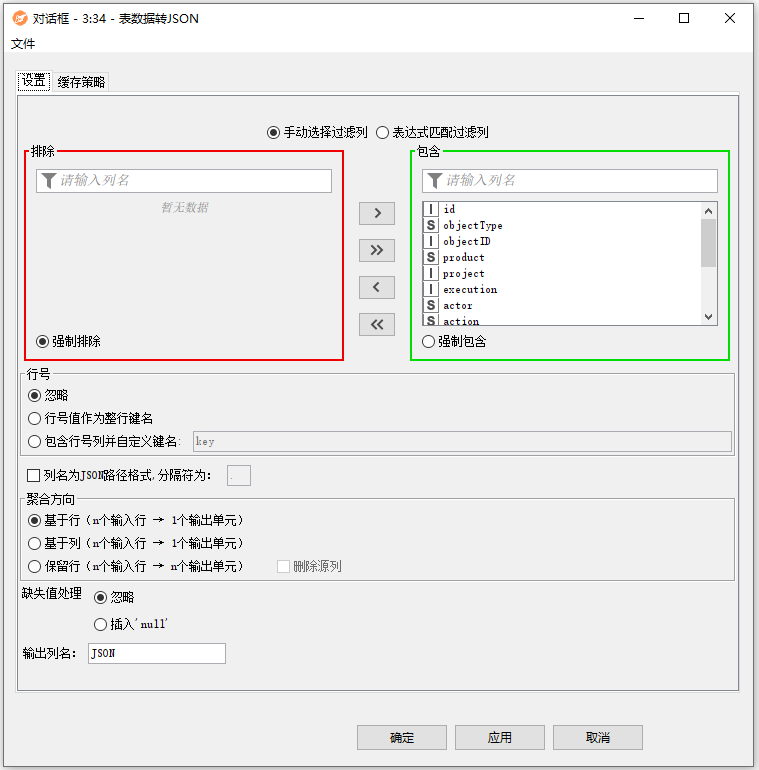Image resolution: width=759 pixels, height=770 pixels.
Task: Select the project column row
Action: tap(562, 273)
